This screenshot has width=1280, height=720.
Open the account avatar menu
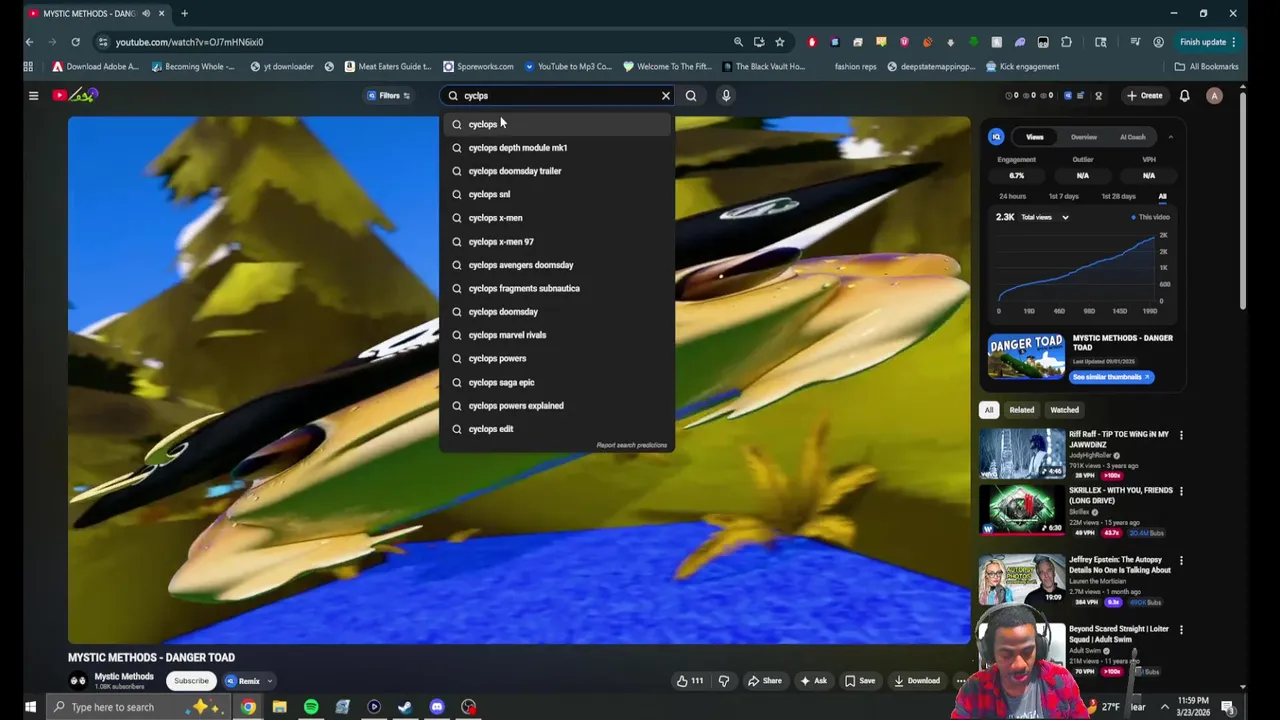pyautogui.click(x=1214, y=96)
